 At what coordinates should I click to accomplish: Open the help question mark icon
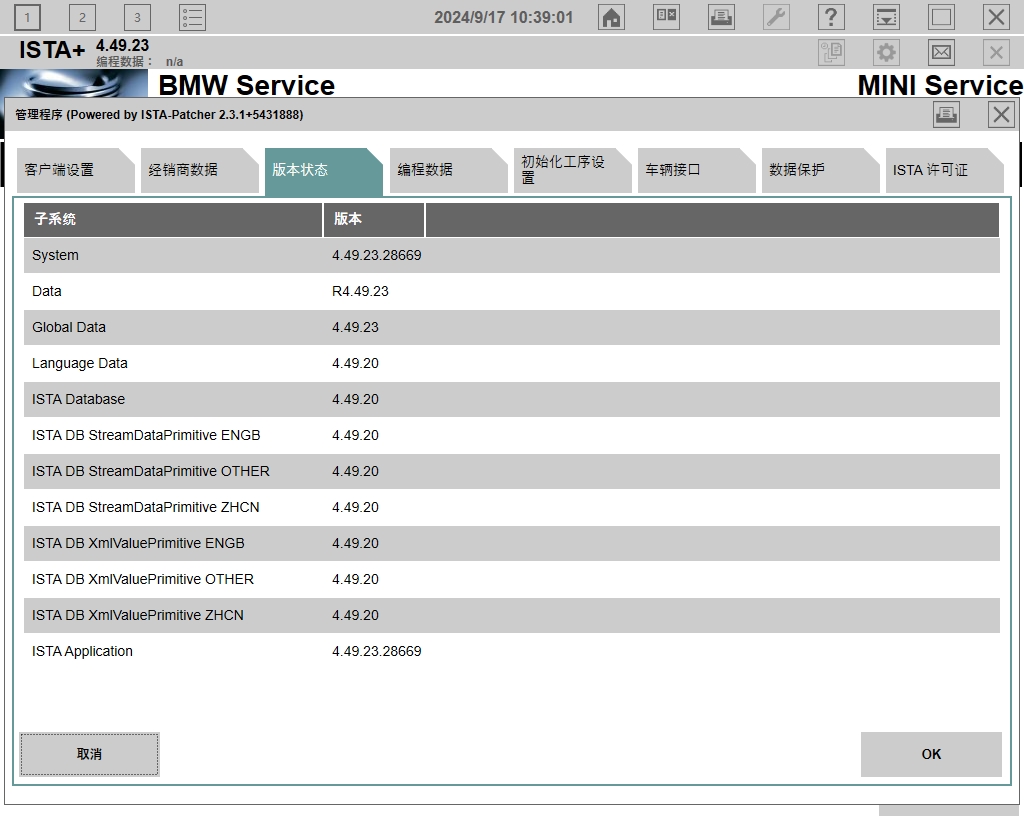click(831, 17)
